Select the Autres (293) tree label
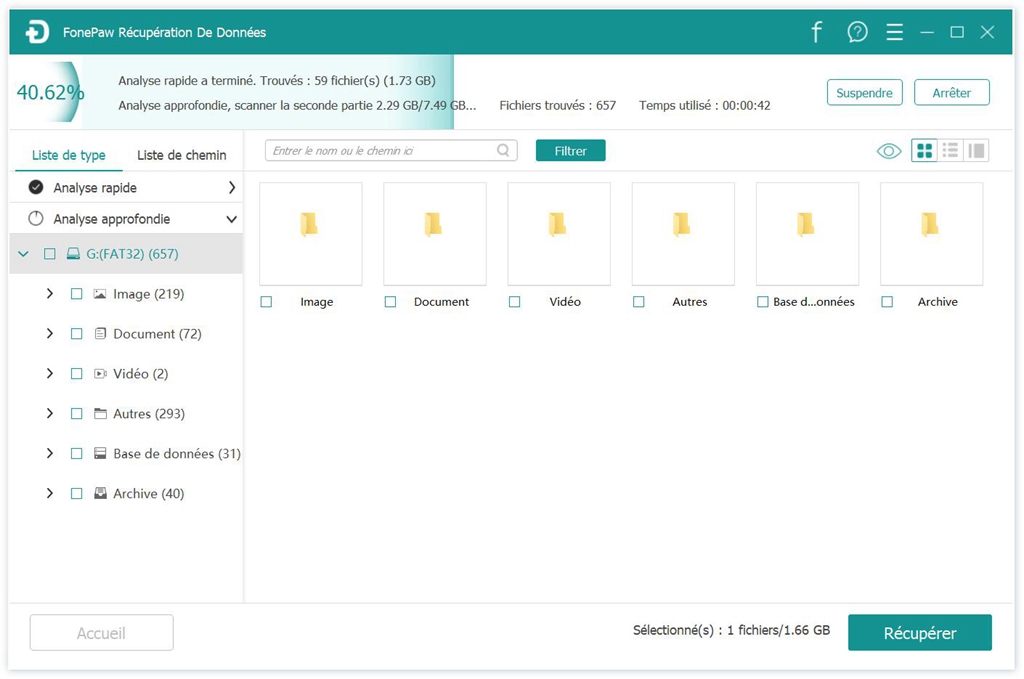This screenshot has height=679, width=1024. (x=149, y=414)
